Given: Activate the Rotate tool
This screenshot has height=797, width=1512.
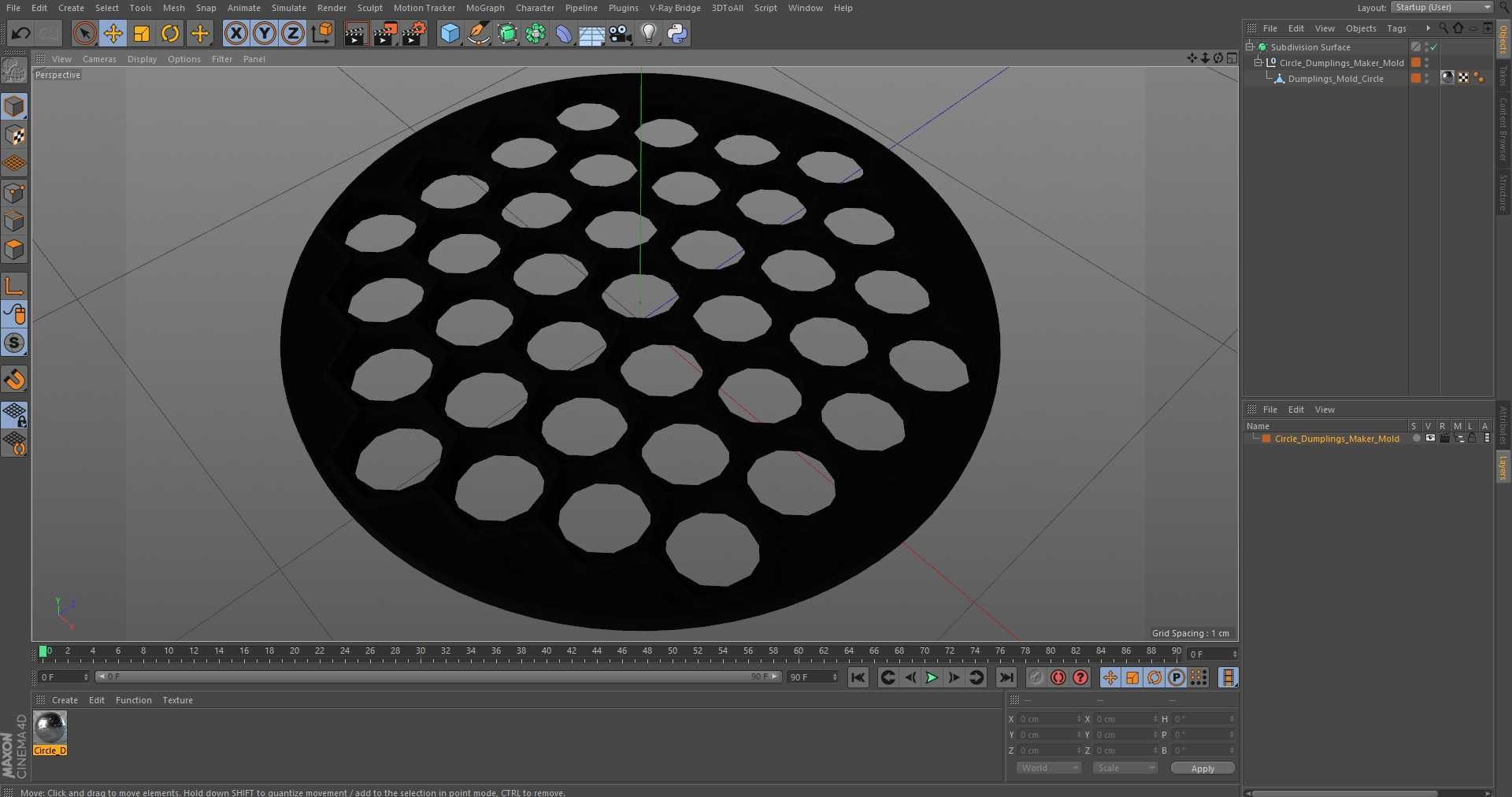Looking at the screenshot, I should [170, 33].
